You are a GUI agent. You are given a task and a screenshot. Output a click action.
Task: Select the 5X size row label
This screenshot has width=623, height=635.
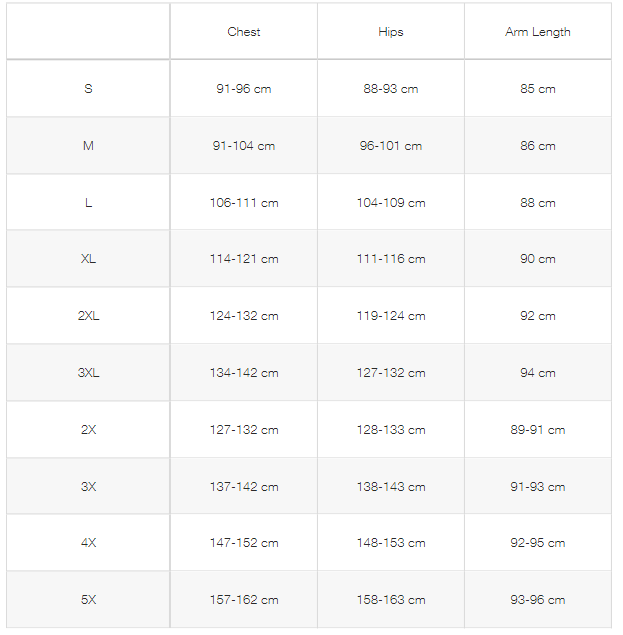click(88, 600)
